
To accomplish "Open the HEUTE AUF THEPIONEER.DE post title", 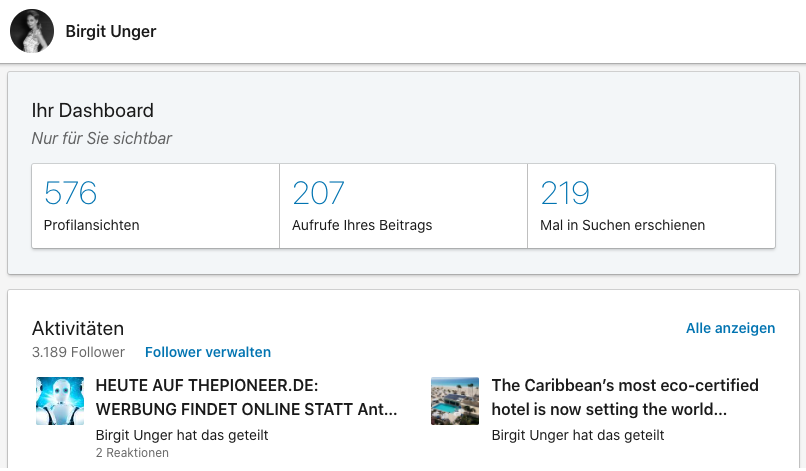I will pyautogui.click(x=246, y=397).
